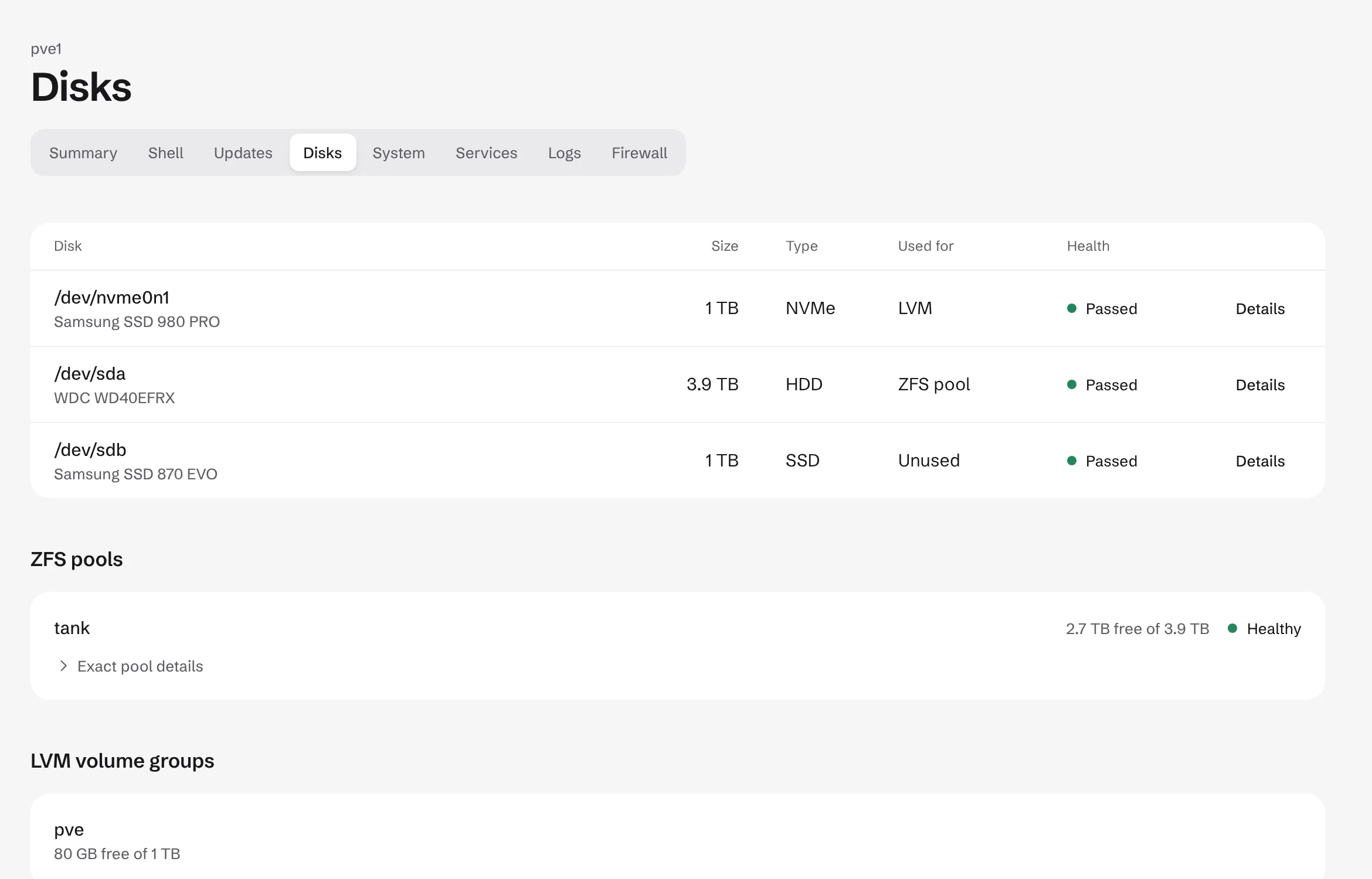Expand Exact pool details chevron
This screenshot has width=1372, height=879.
[63, 666]
